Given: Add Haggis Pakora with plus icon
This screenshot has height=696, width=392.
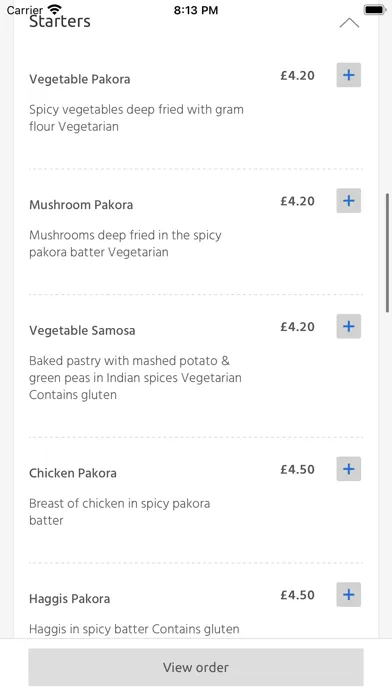Looking at the screenshot, I should (348, 594).
